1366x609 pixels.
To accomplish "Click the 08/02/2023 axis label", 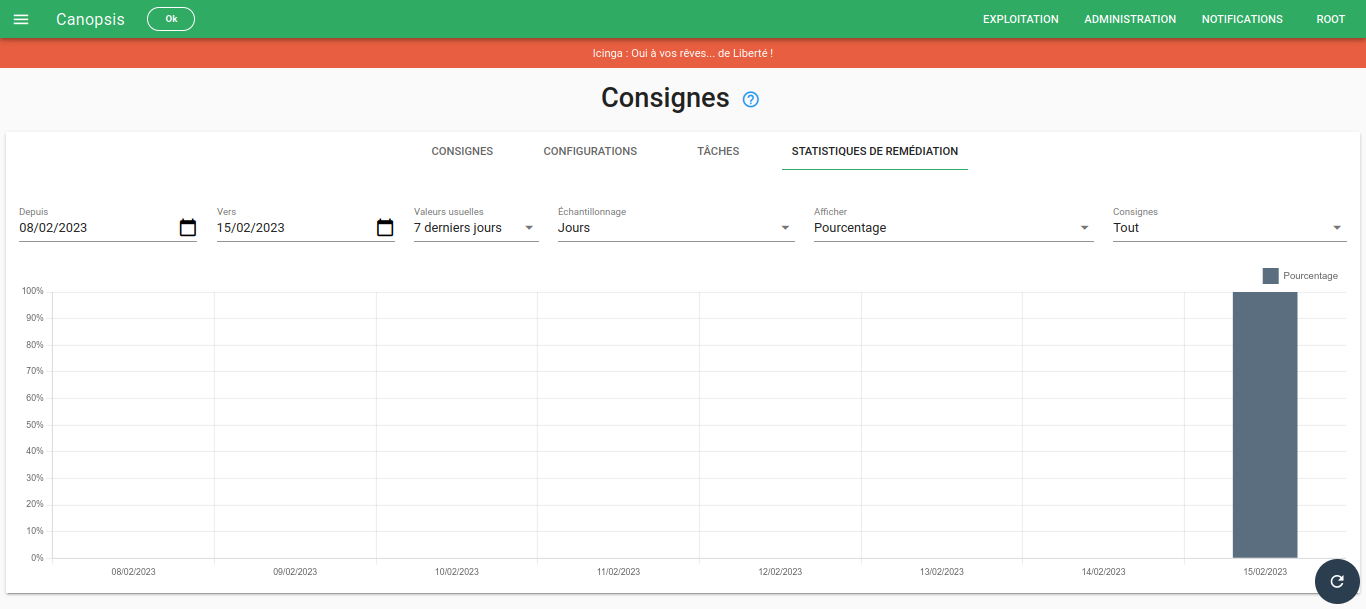I will click(x=133, y=572).
